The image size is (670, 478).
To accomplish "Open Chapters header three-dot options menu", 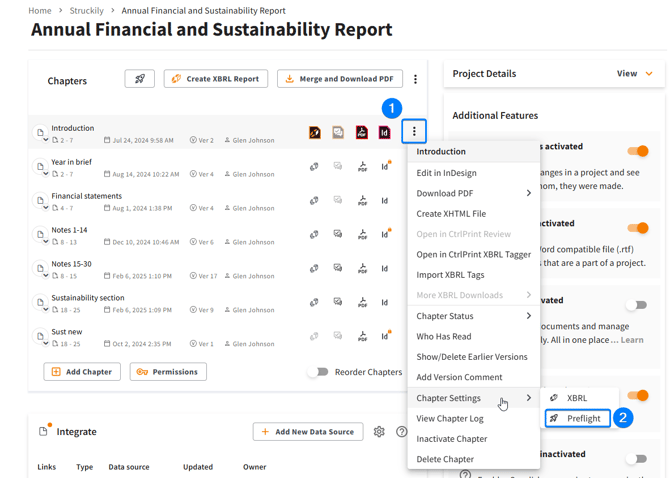I will pyautogui.click(x=416, y=79).
